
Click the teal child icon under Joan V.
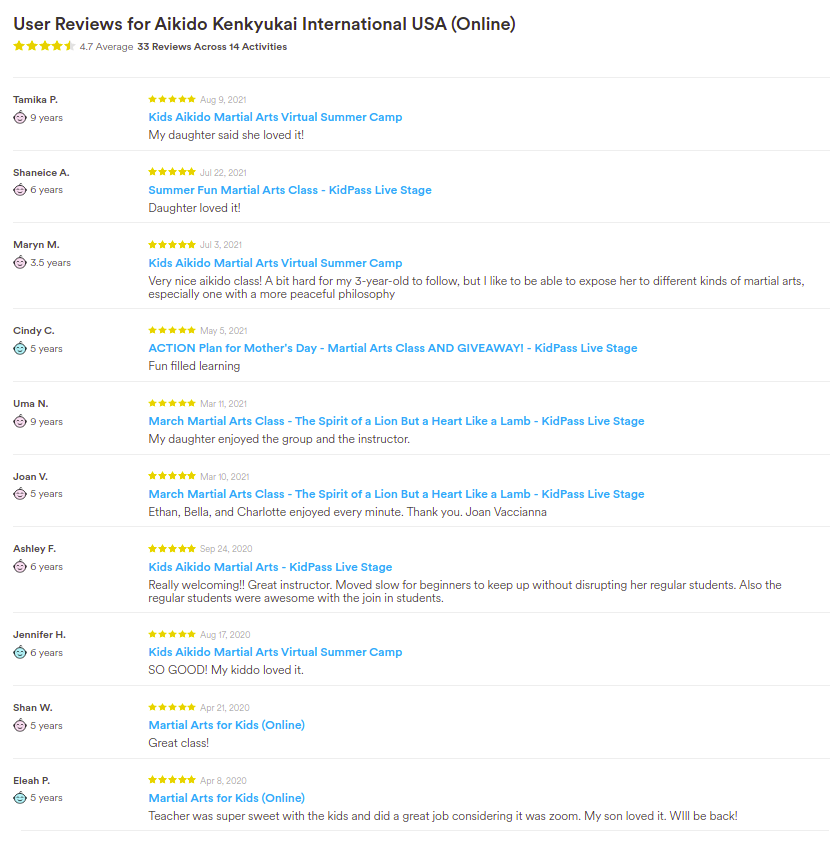20,494
